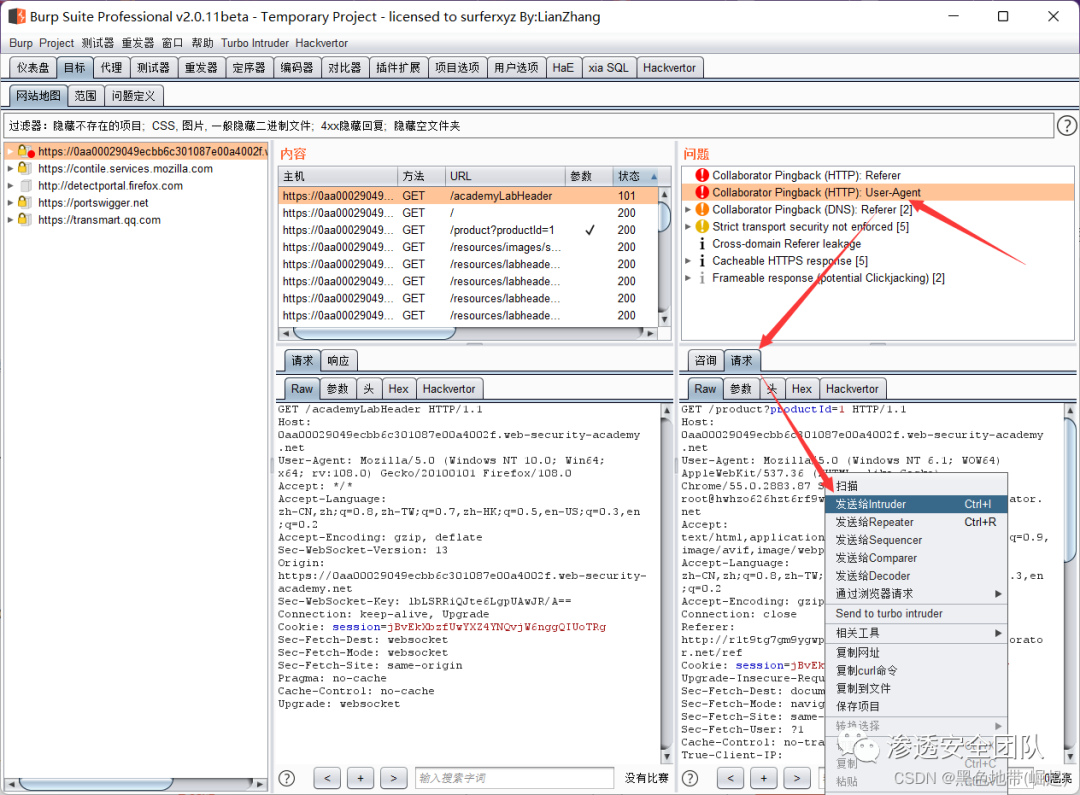The width and height of the screenshot is (1080, 795).
Task: Switch to 响应 tab in left viewer
Action: (338, 360)
